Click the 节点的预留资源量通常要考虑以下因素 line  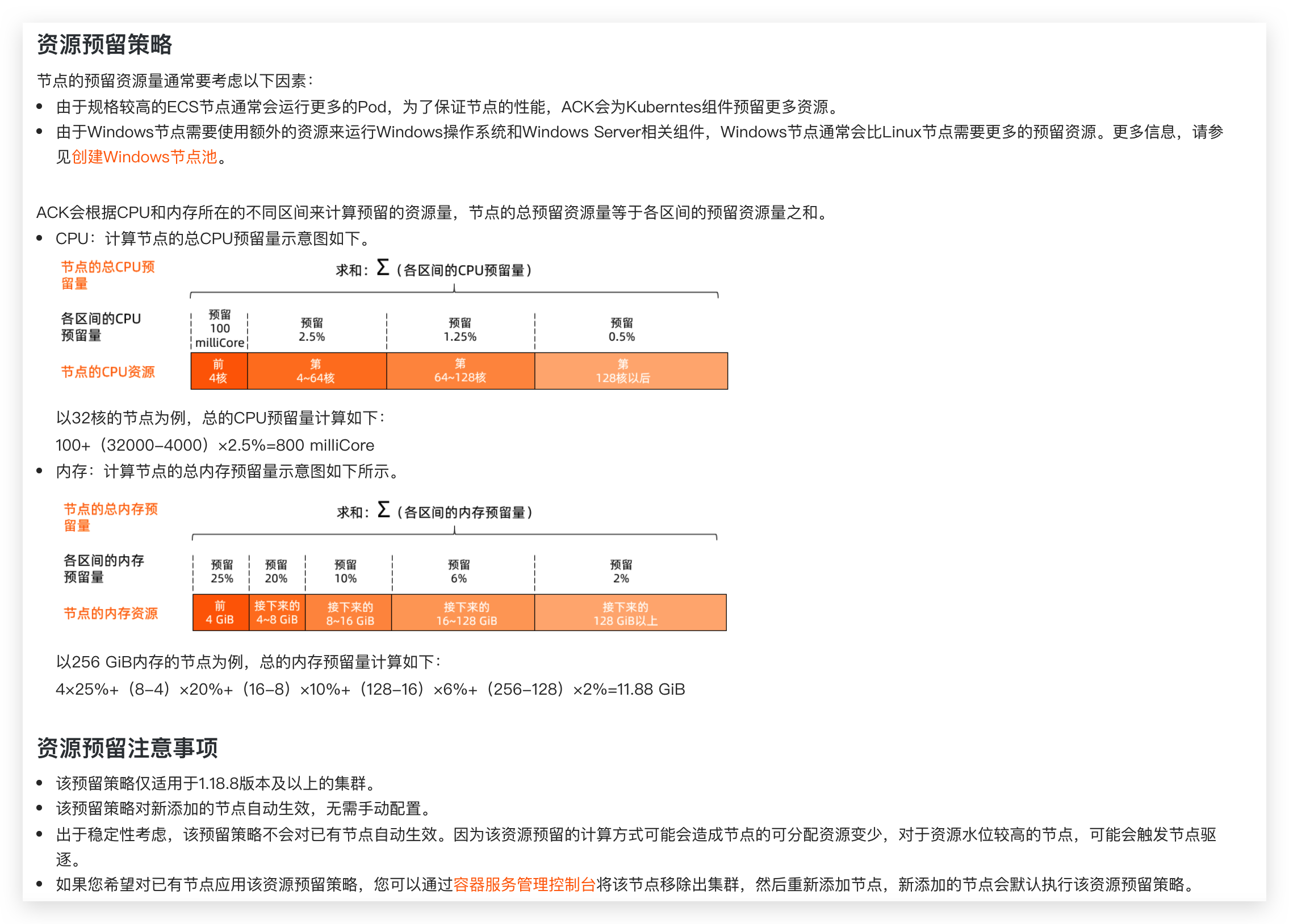[175, 81]
